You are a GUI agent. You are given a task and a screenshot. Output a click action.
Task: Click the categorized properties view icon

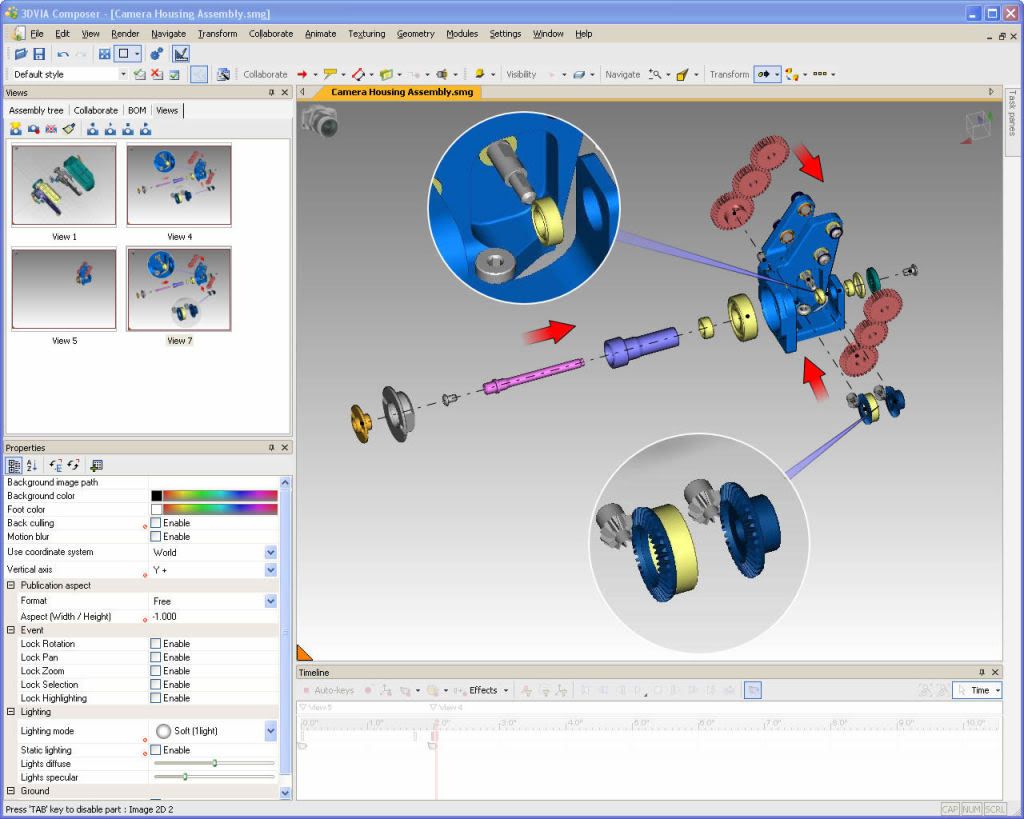tap(15, 465)
